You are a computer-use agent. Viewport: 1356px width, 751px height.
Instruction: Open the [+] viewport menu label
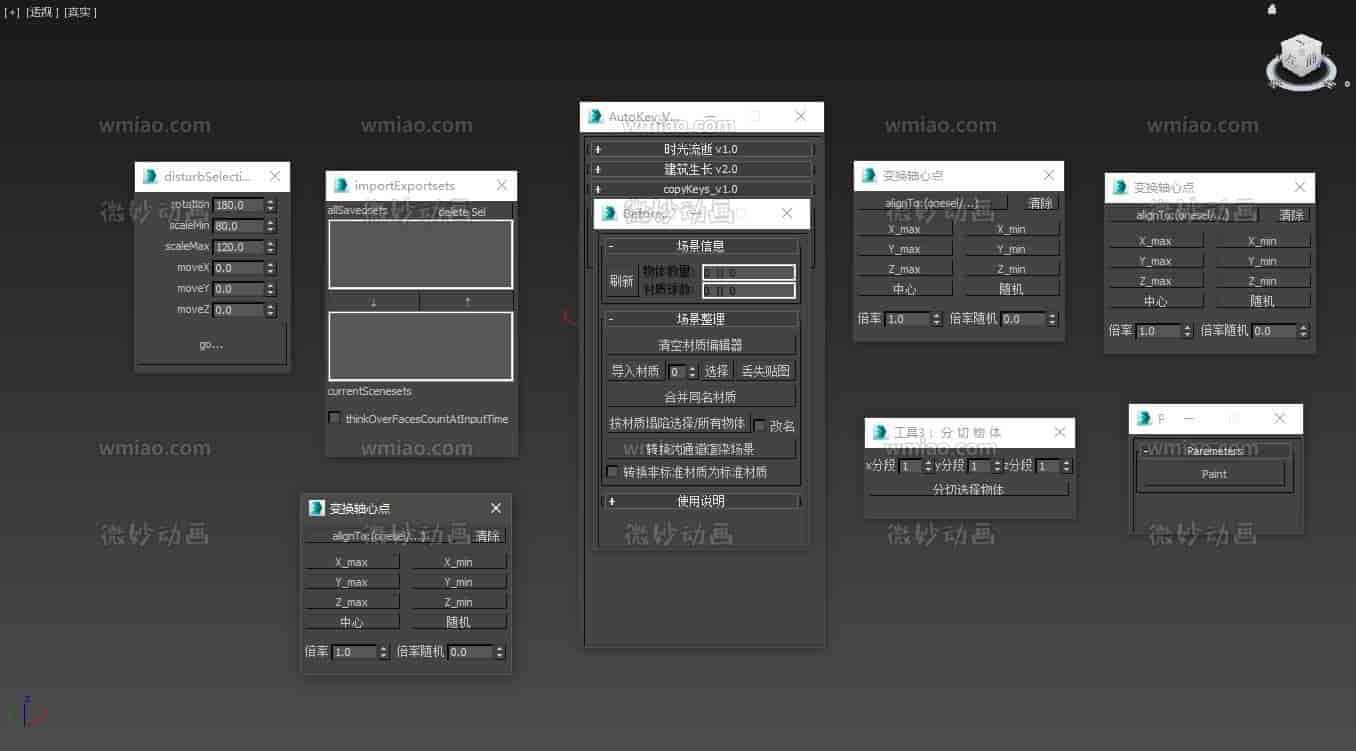point(12,12)
